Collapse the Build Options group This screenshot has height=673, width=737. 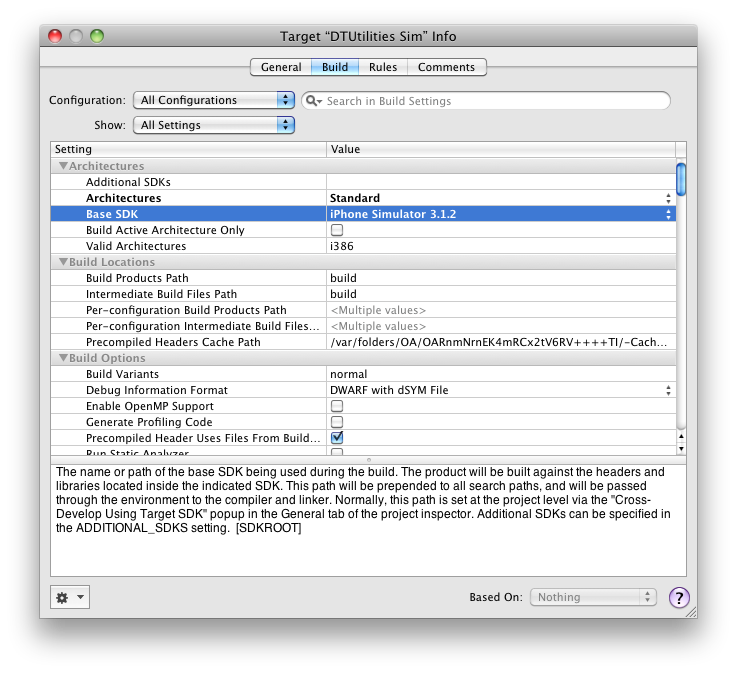coord(63,358)
